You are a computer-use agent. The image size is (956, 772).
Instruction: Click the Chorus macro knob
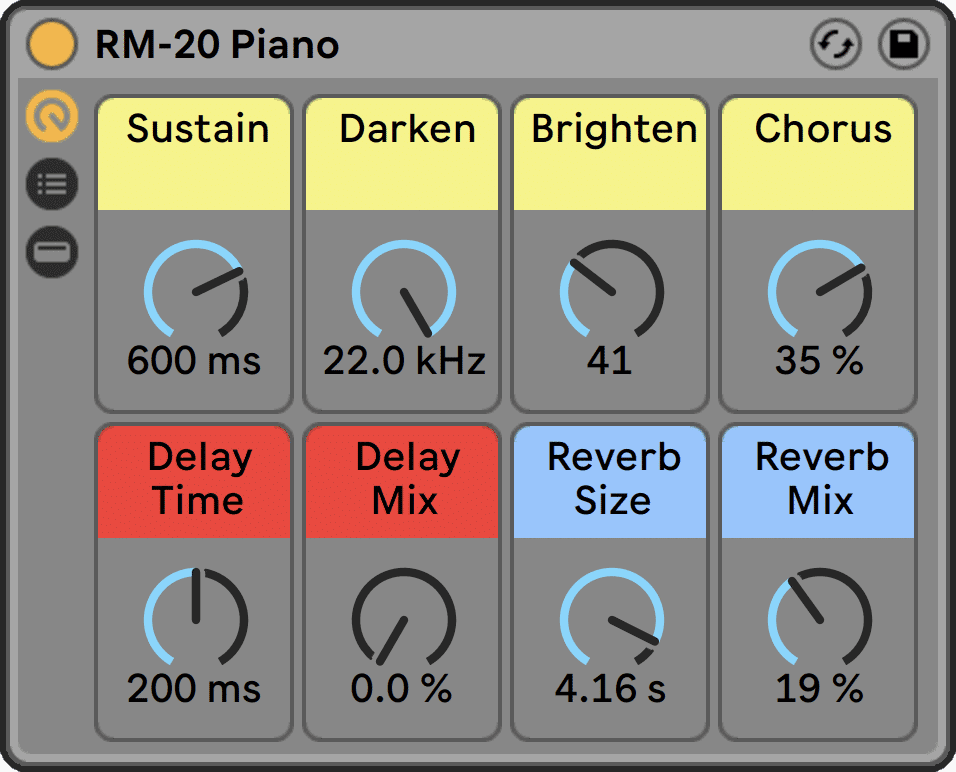coord(820,292)
